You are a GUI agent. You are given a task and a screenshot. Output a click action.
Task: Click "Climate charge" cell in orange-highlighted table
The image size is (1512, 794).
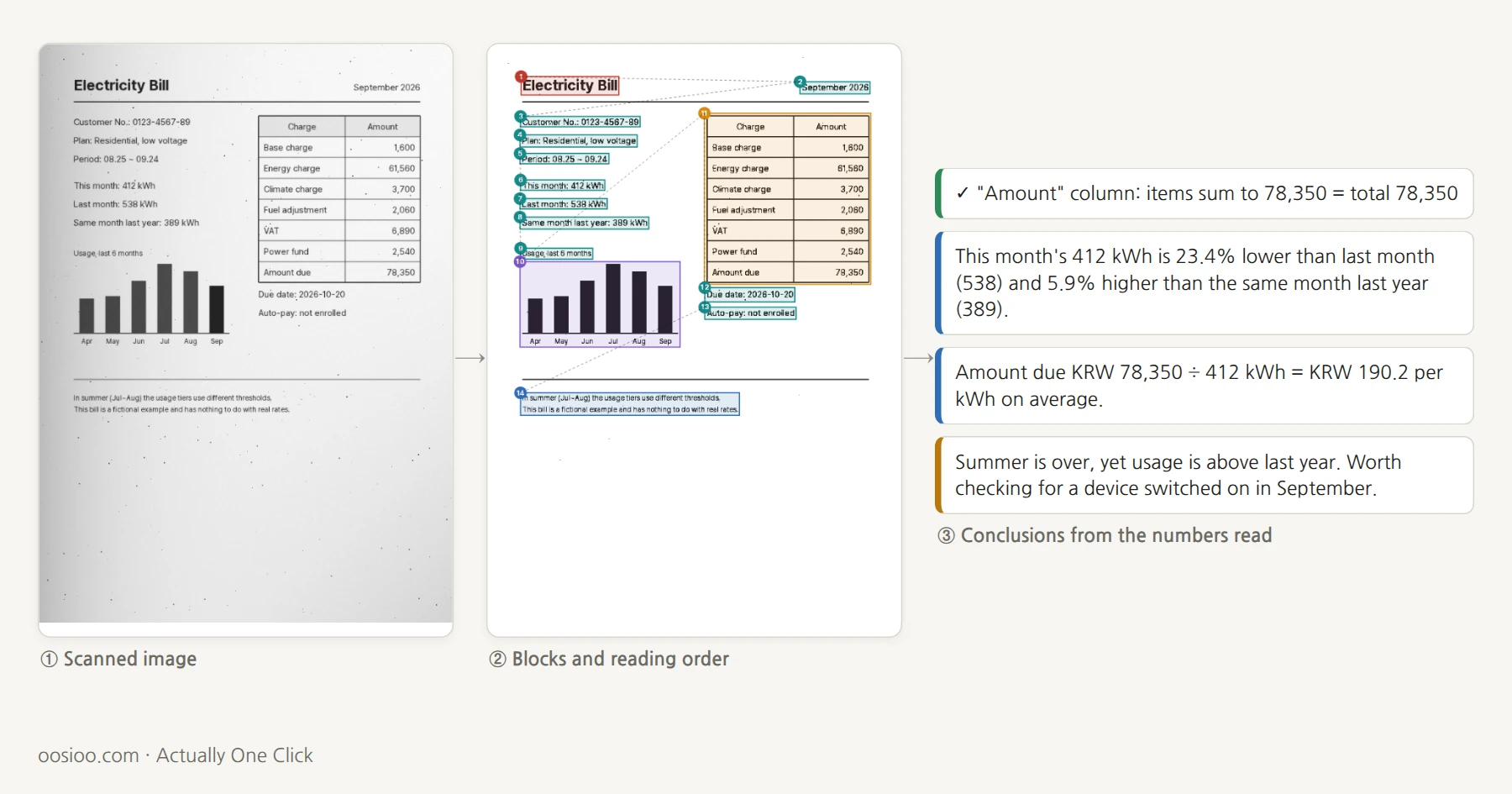(x=750, y=189)
